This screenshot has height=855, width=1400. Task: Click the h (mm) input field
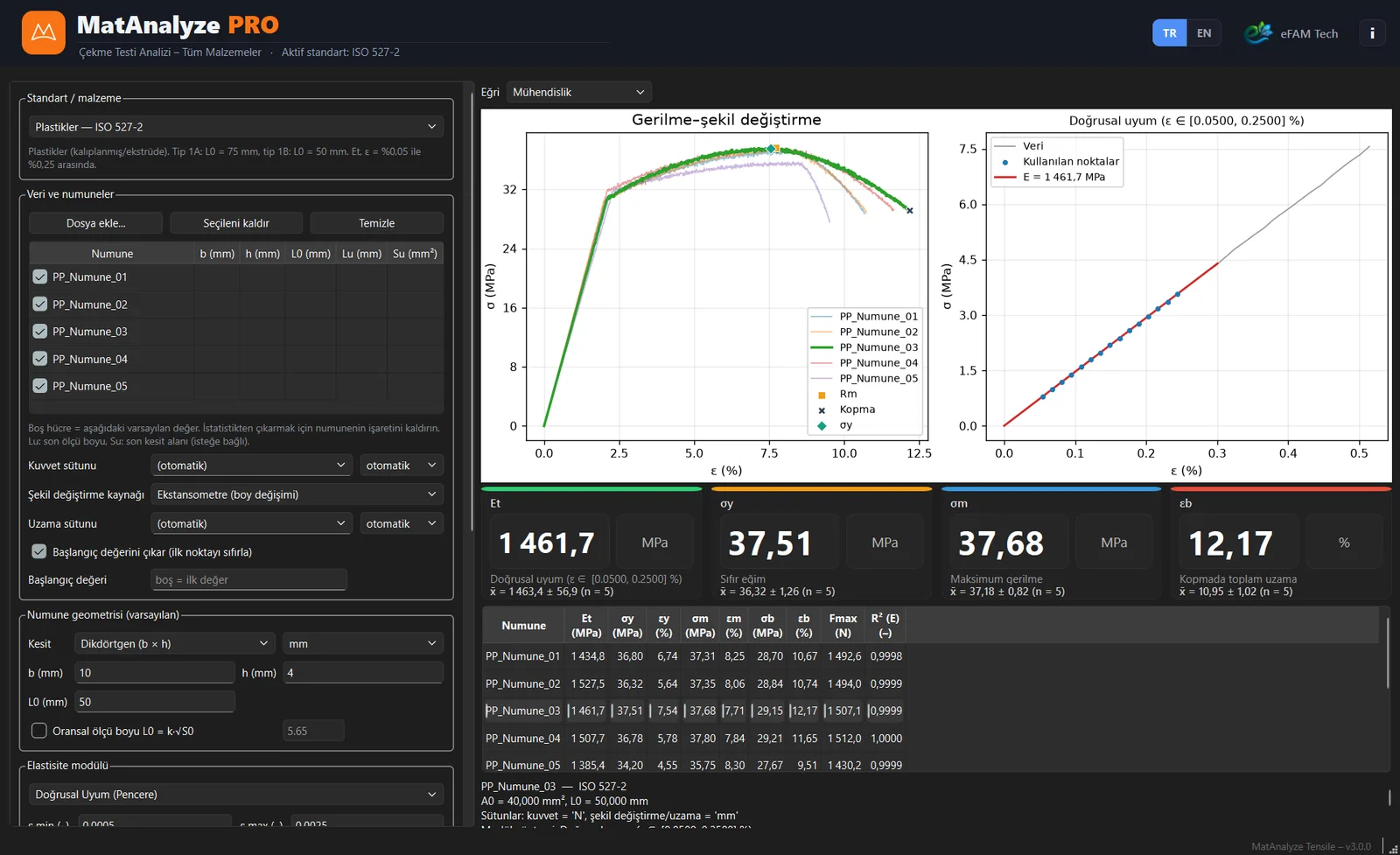tap(363, 673)
